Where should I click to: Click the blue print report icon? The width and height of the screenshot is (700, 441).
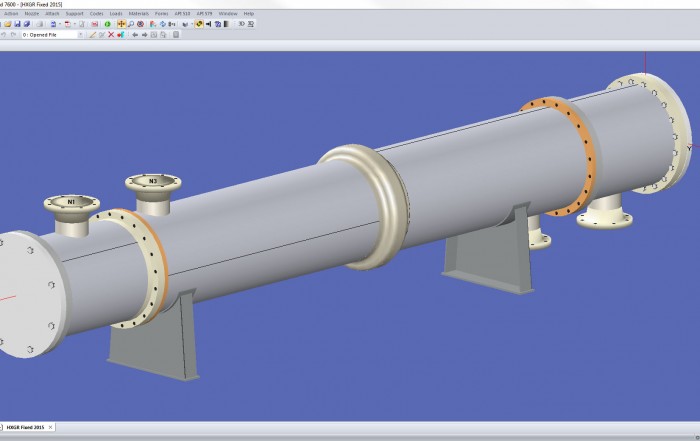point(53,24)
